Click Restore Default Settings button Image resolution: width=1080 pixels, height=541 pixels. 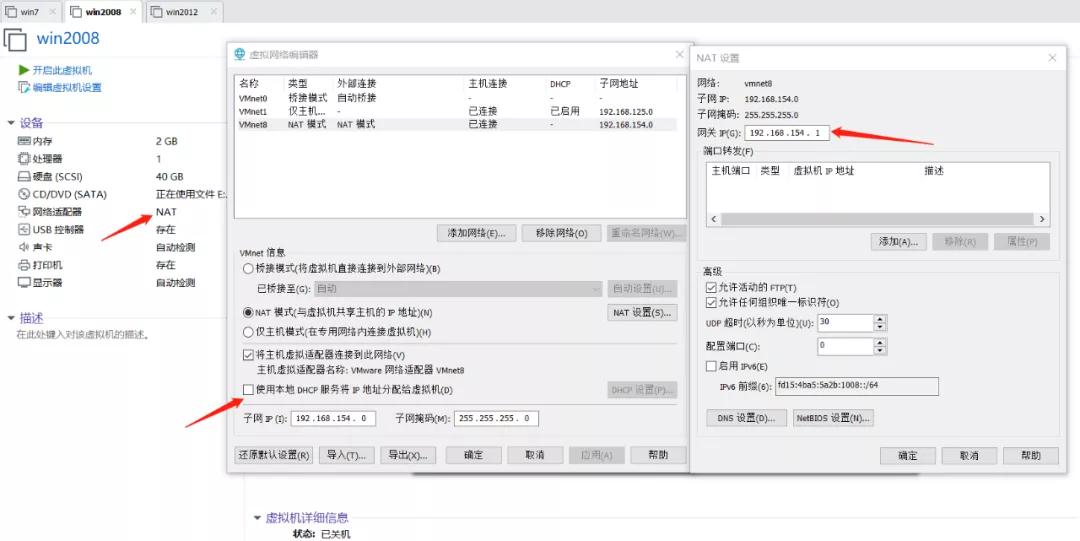click(274, 455)
